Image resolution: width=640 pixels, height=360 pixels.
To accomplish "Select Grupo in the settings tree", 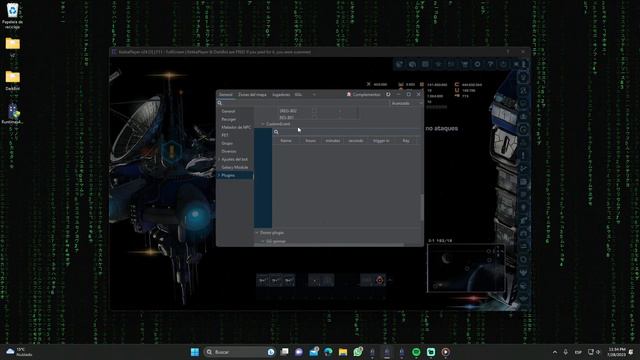I will click(227, 143).
